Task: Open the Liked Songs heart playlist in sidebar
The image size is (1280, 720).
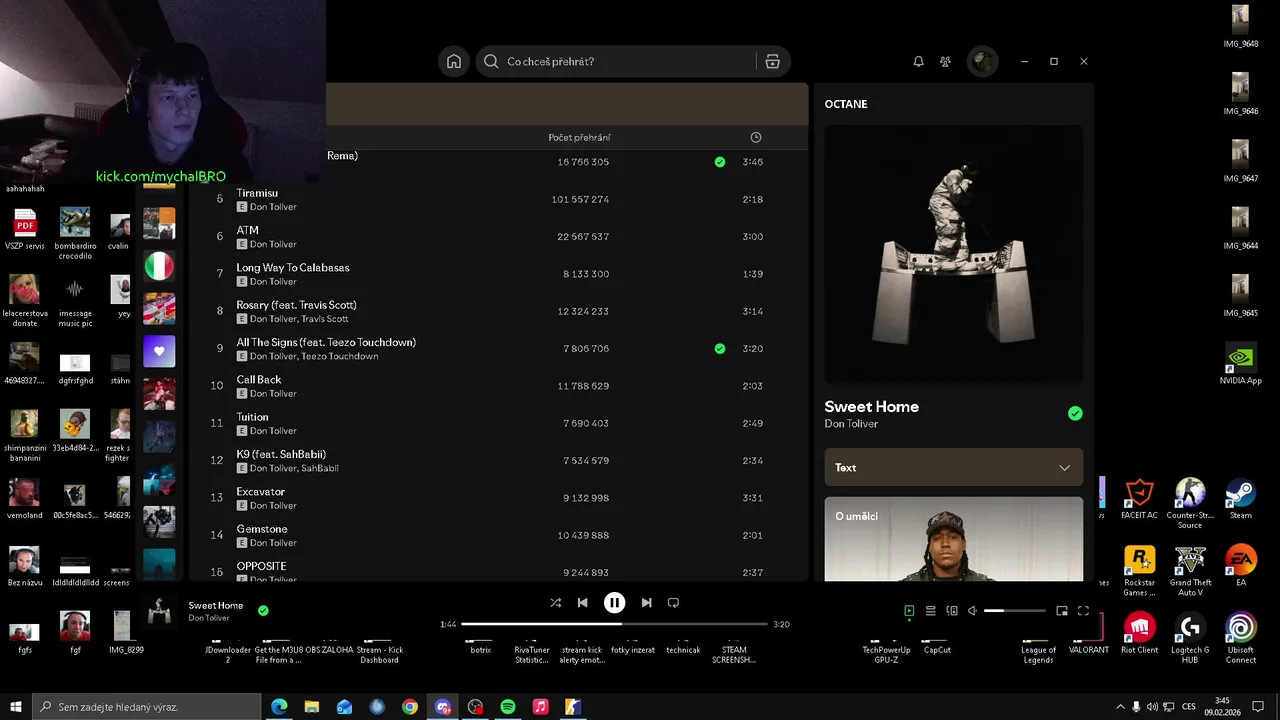Action: click(x=159, y=351)
